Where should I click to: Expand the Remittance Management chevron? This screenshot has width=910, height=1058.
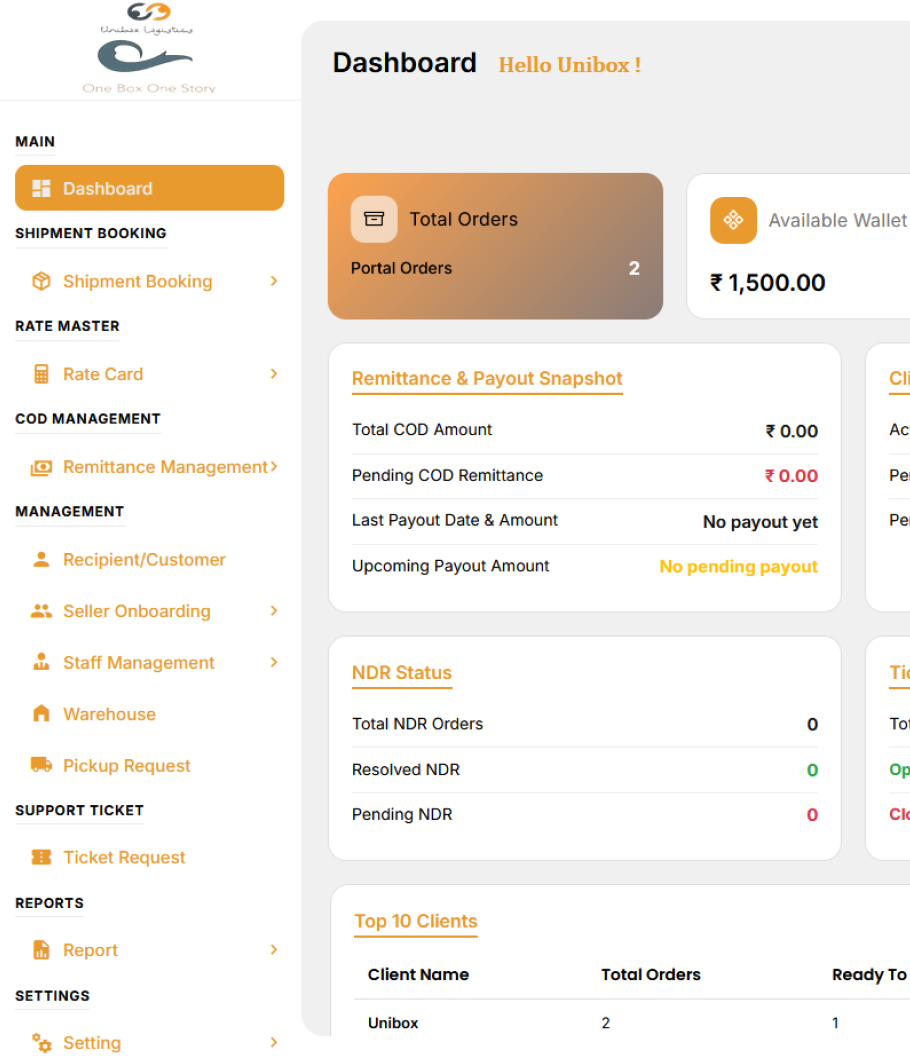273,467
